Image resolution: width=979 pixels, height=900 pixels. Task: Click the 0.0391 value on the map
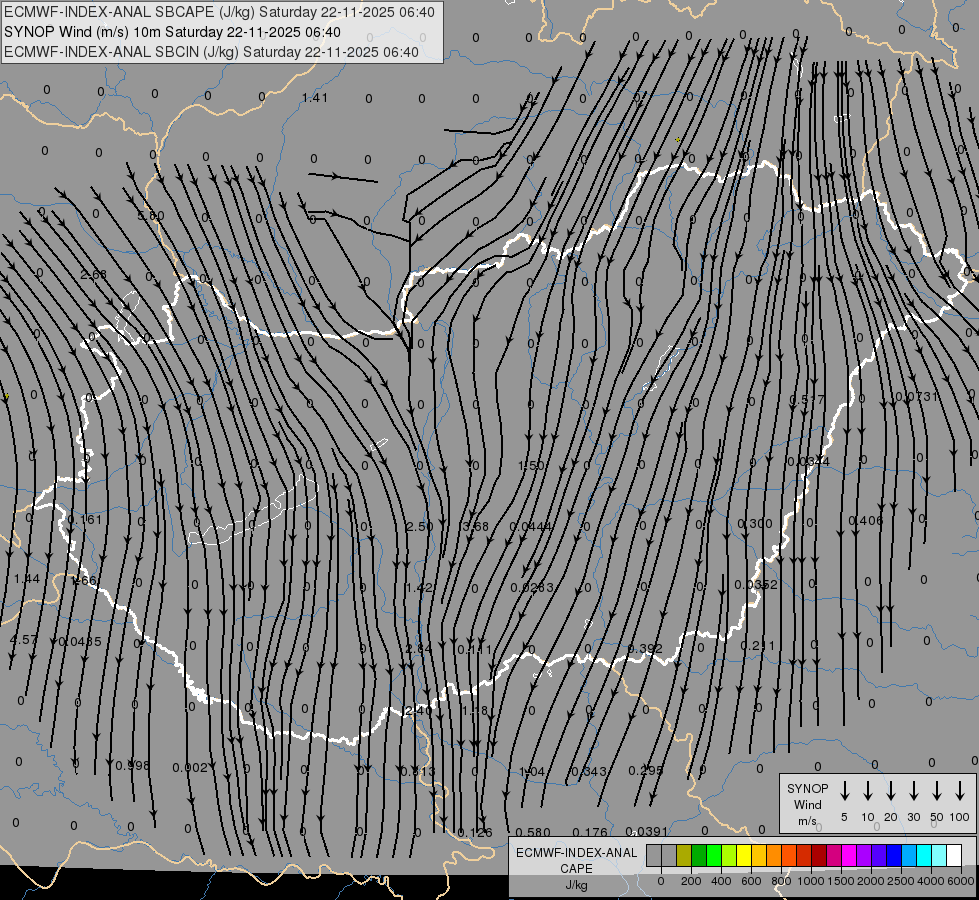click(x=647, y=831)
